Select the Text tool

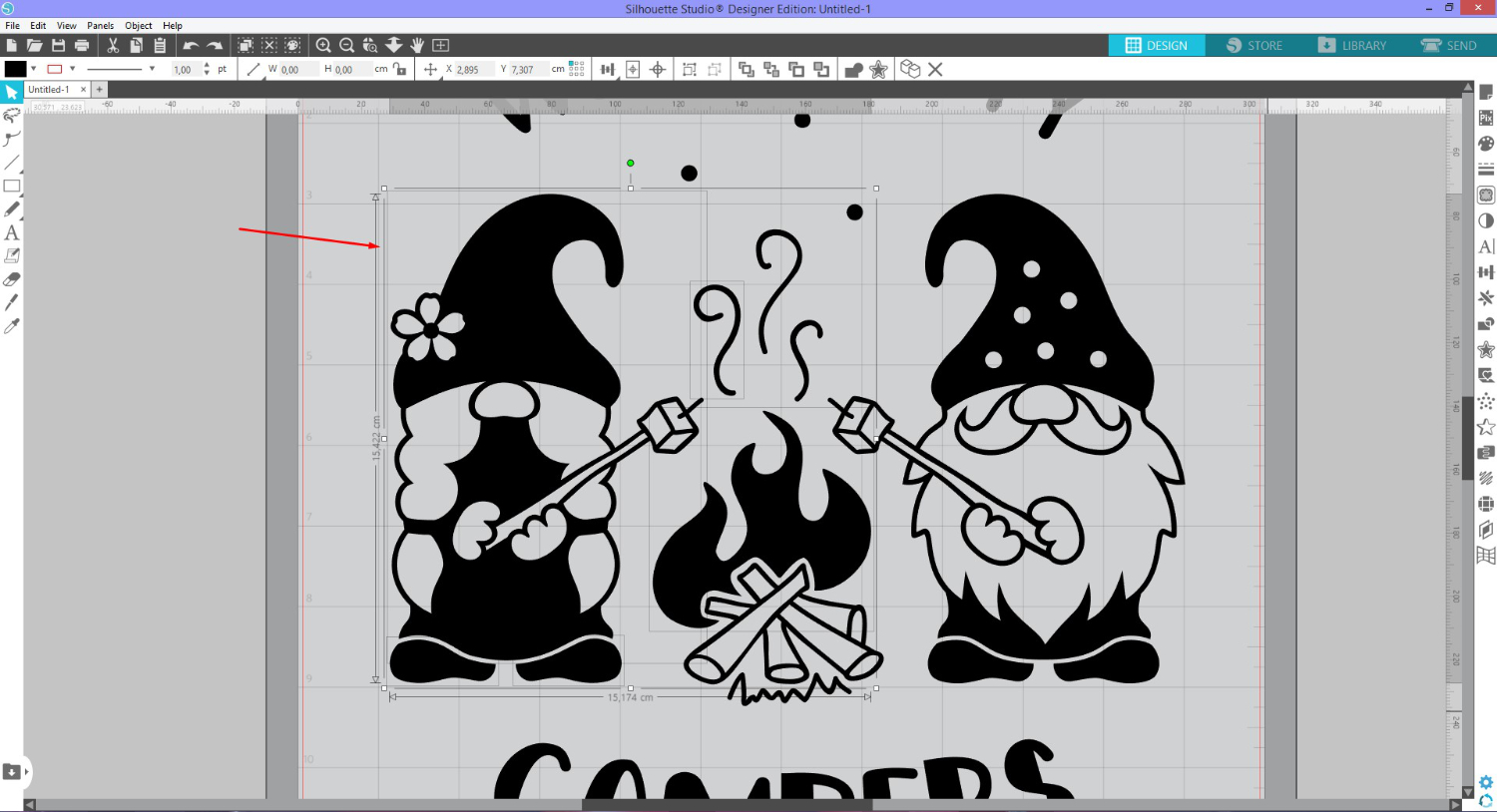tap(11, 232)
